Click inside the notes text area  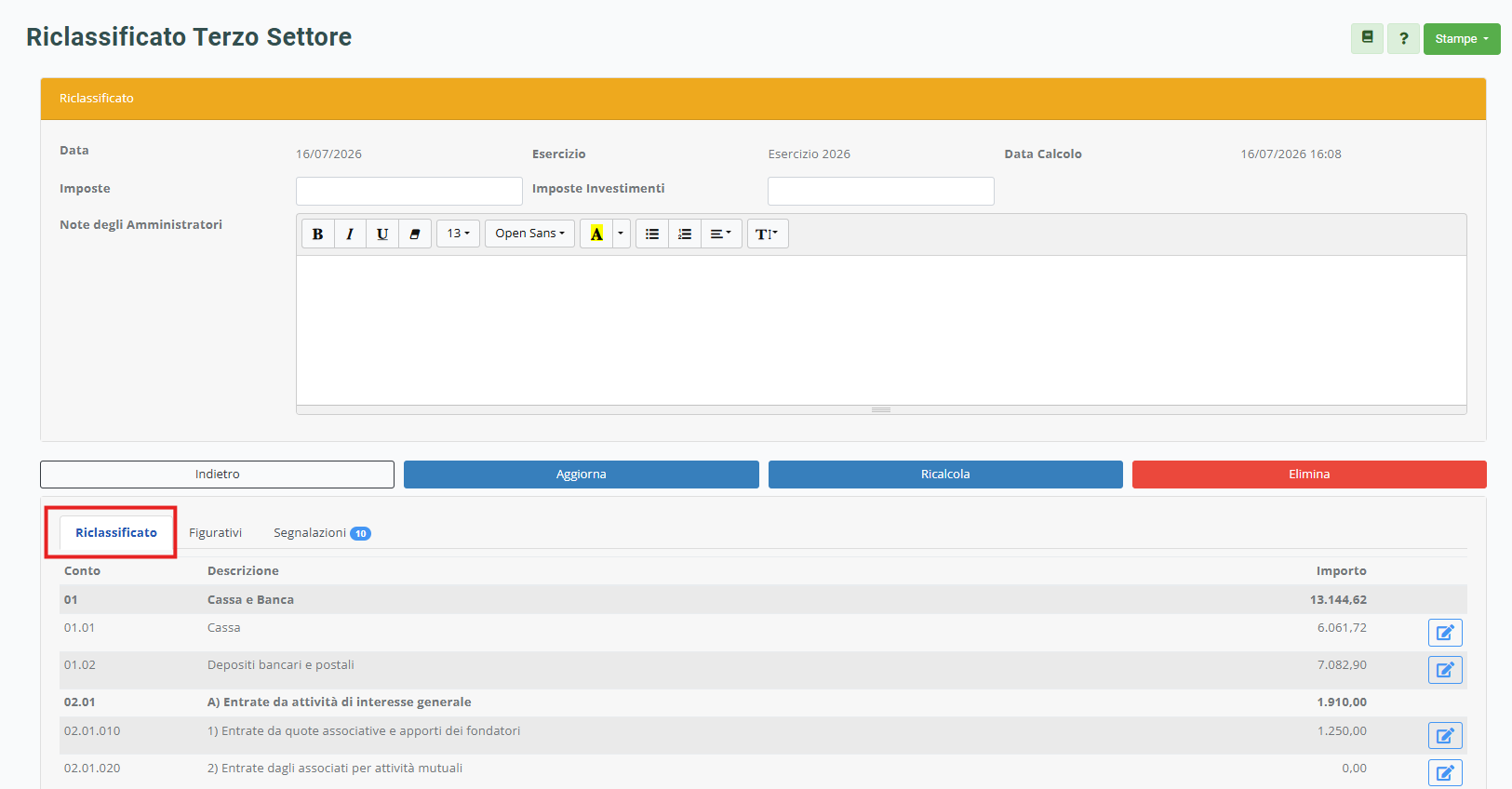[x=881, y=329]
